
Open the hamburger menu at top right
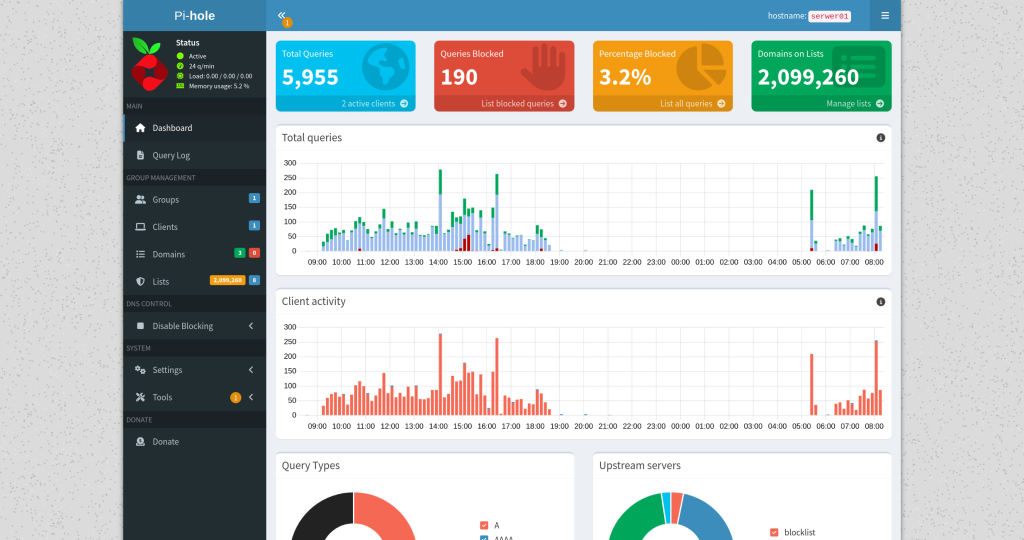885,16
